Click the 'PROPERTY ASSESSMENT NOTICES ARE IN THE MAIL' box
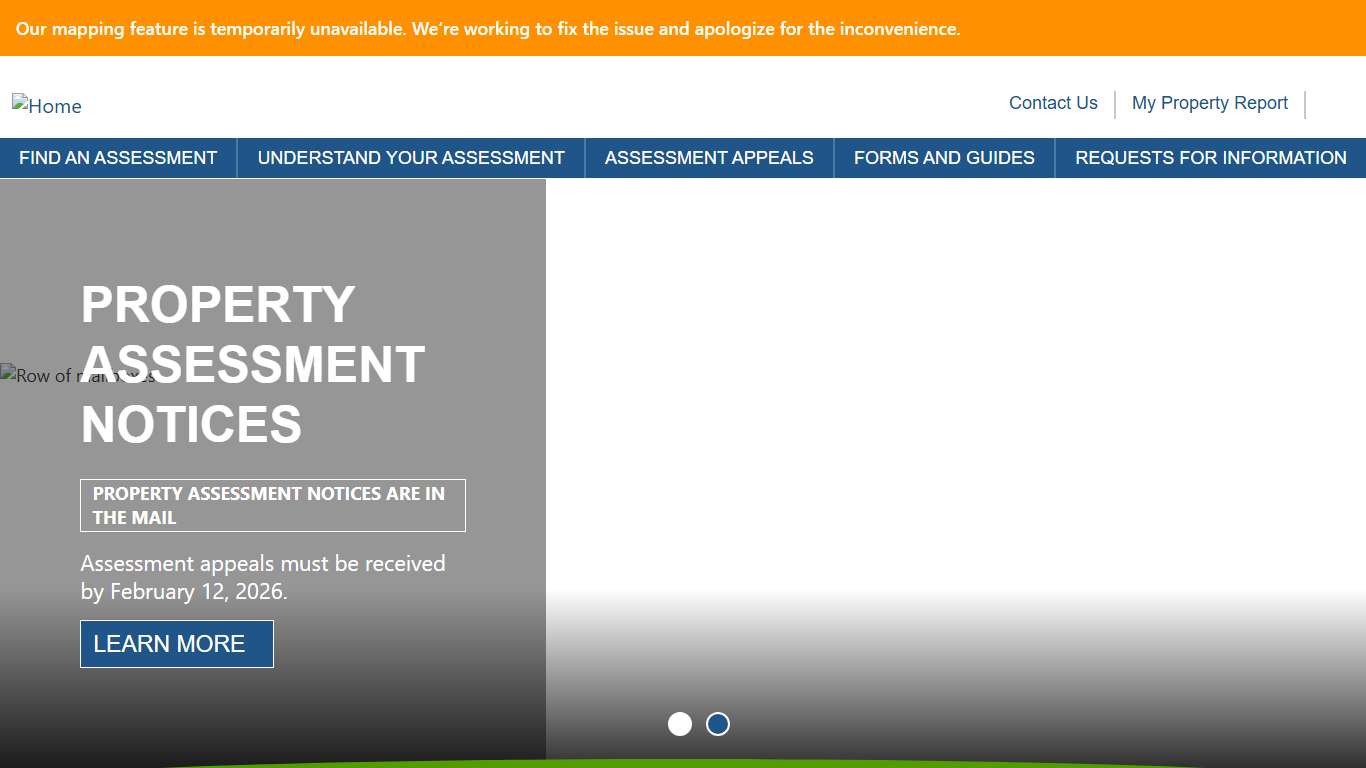Viewport: 1366px width, 768px height. click(273, 505)
